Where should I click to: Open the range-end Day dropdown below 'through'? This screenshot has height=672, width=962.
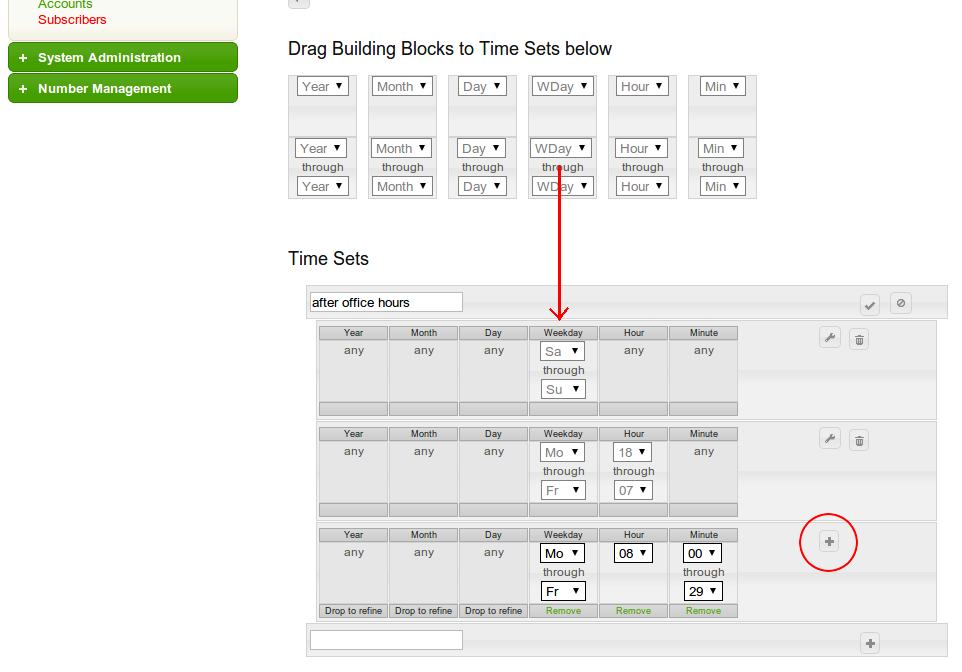click(x=482, y=187)
